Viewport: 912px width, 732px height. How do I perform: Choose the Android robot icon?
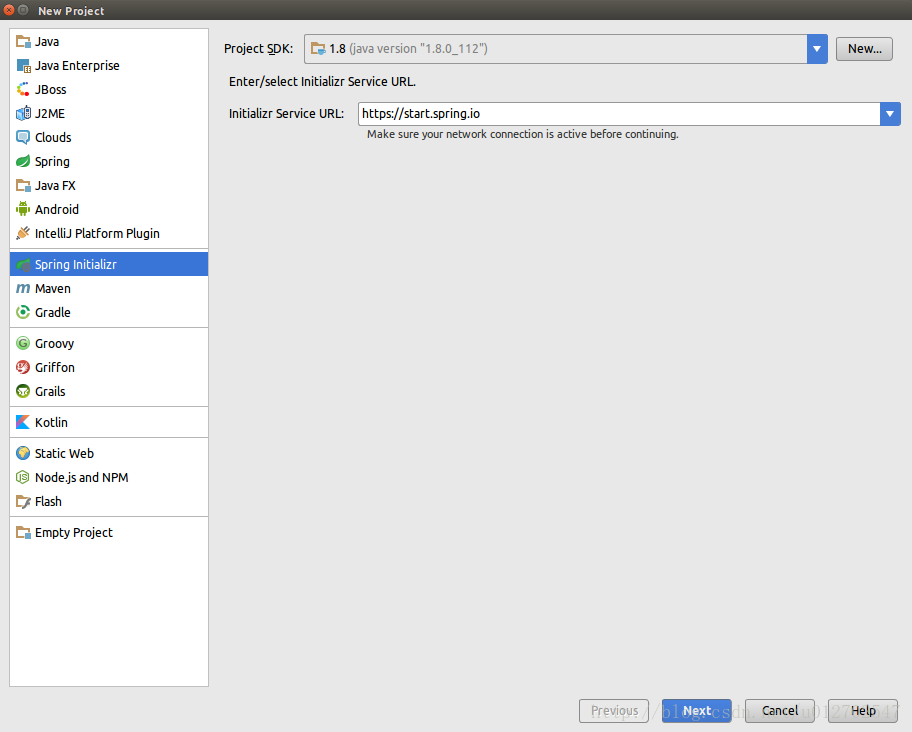pyautogui.click(x=23, y=209)
